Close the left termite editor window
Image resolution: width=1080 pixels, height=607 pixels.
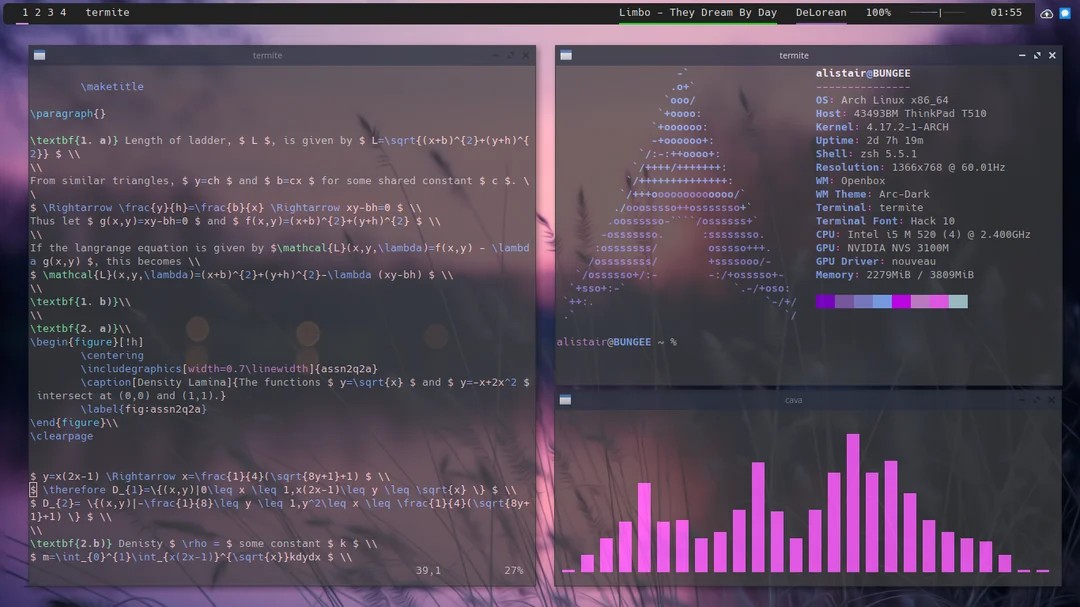(x=526, y=55)
